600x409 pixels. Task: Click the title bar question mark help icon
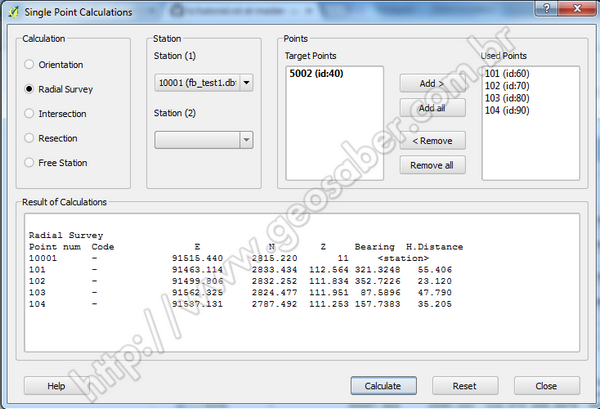[x=547, y=8]
